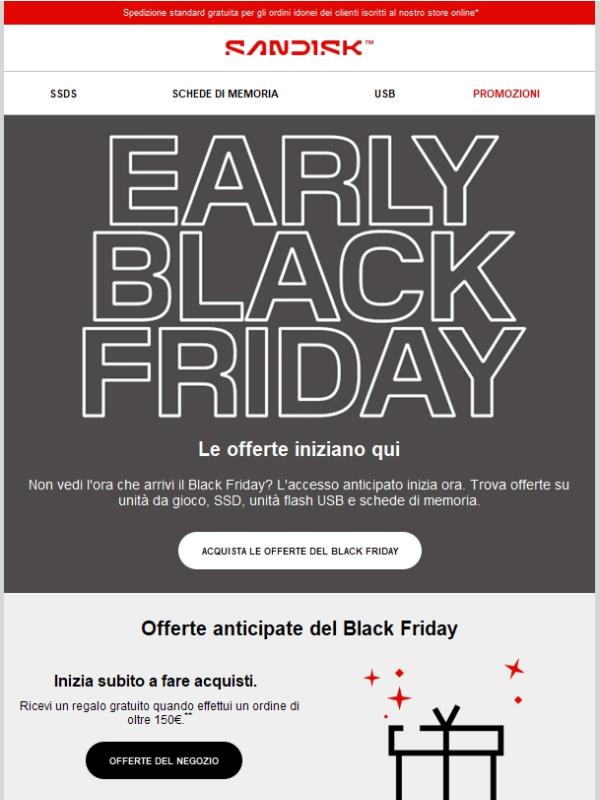Click the SanDisk logo
The height and width of the screenshot is (800, 600).
pos(290,47)
